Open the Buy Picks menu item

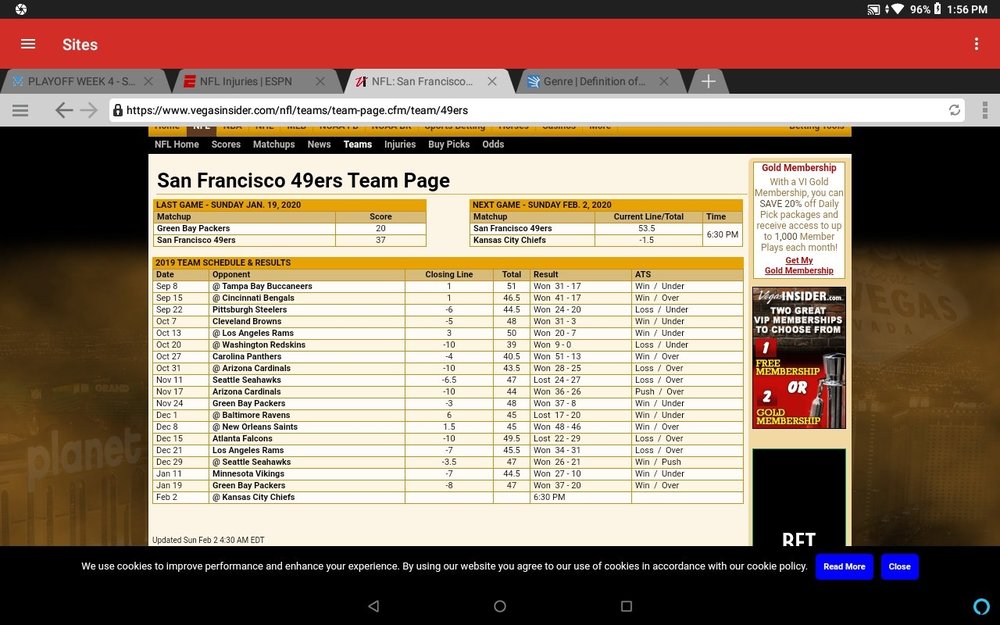pos(449,144)
